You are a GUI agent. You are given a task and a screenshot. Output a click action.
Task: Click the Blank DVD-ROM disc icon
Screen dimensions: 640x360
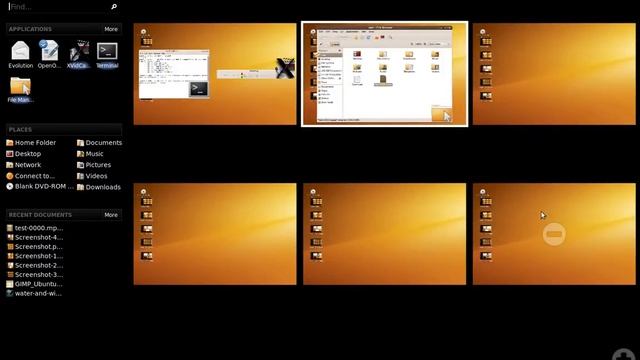tap(10, 186)
